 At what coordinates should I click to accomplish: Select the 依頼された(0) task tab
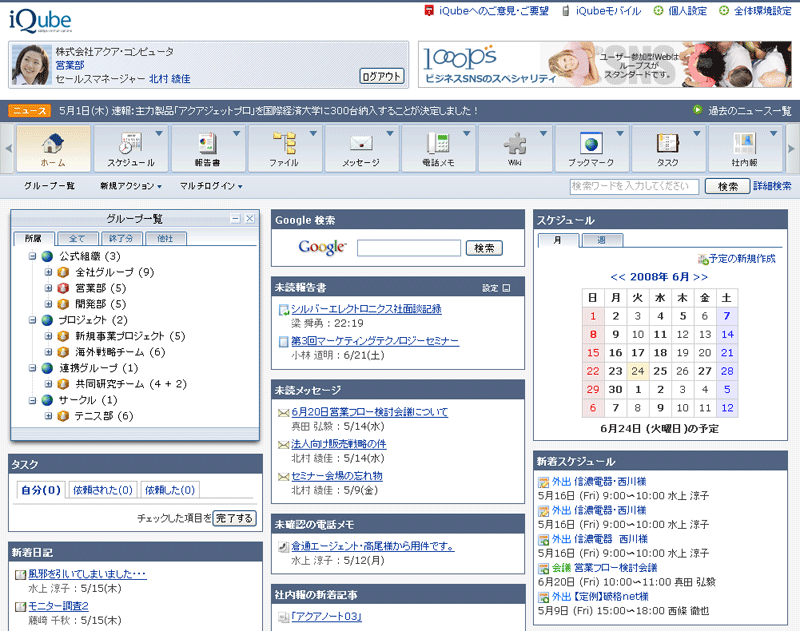tap(103, 490)
